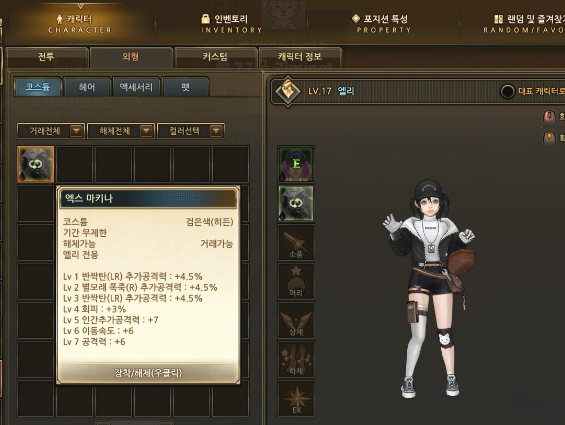Select the Ex Machina costume in the first inventory slot
The height and width of the screenshot is (425, 565).
point(36,164)
